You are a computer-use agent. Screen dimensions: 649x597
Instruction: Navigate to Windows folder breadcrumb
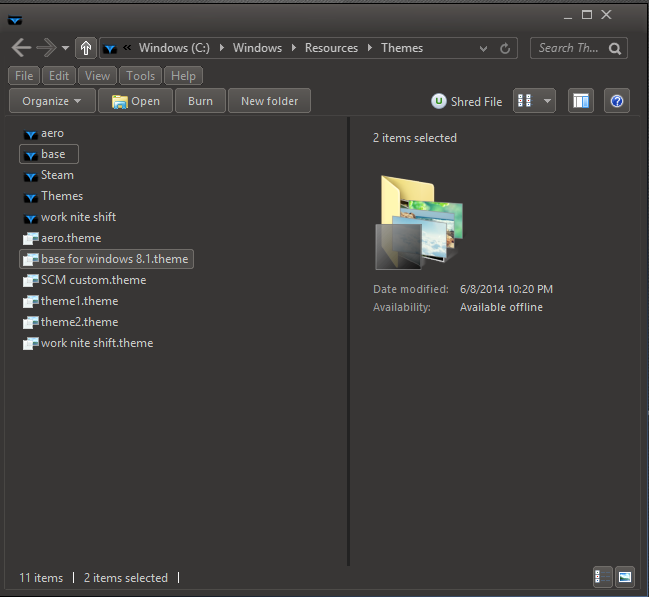(x=257, y=48)
